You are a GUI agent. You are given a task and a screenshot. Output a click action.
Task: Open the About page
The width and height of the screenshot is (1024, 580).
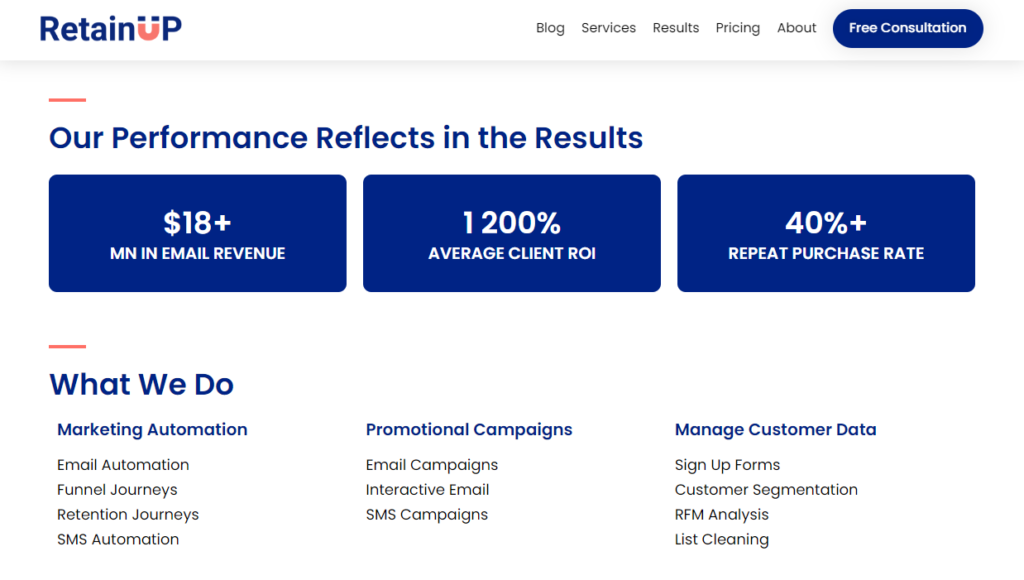[796, 28]
